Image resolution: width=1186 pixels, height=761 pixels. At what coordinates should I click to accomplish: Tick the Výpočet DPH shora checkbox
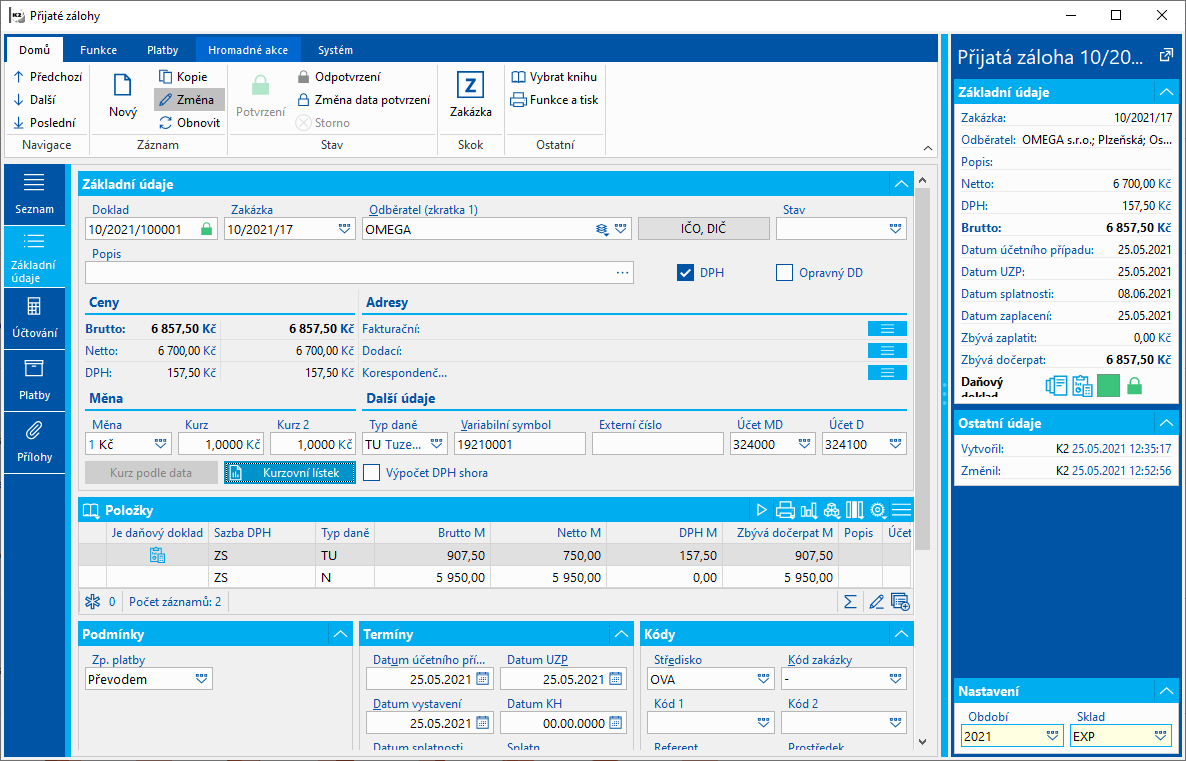tap(371, 474)
